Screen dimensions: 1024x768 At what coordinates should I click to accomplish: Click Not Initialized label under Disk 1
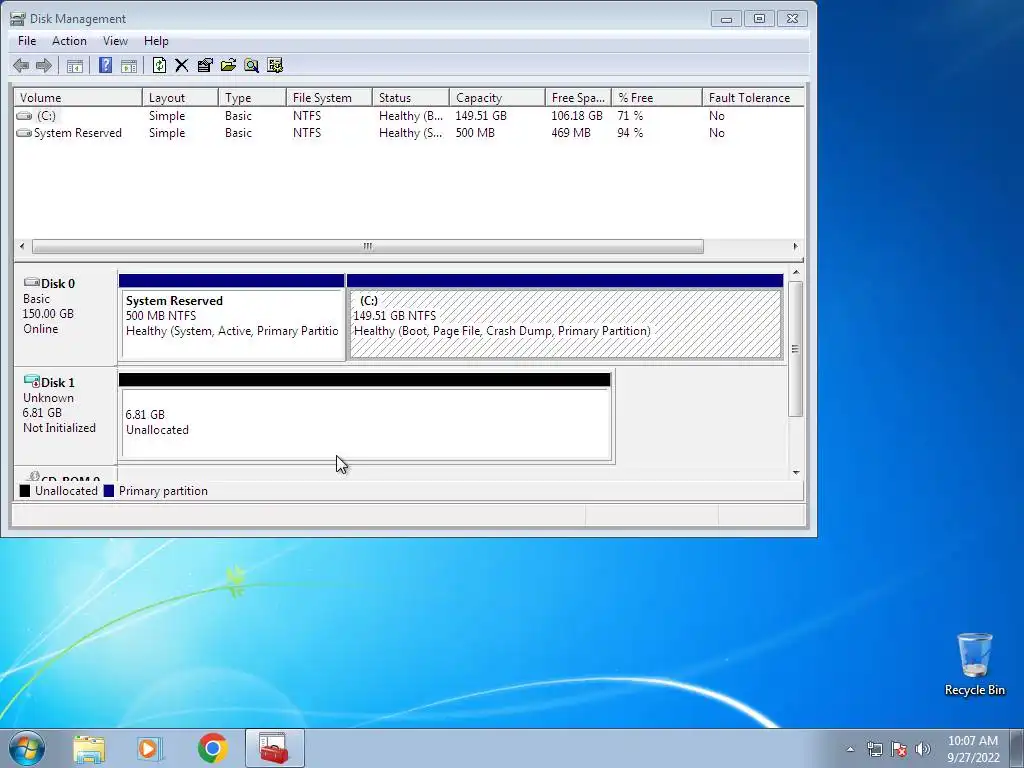pyautogui.click(x=59, y=428)
